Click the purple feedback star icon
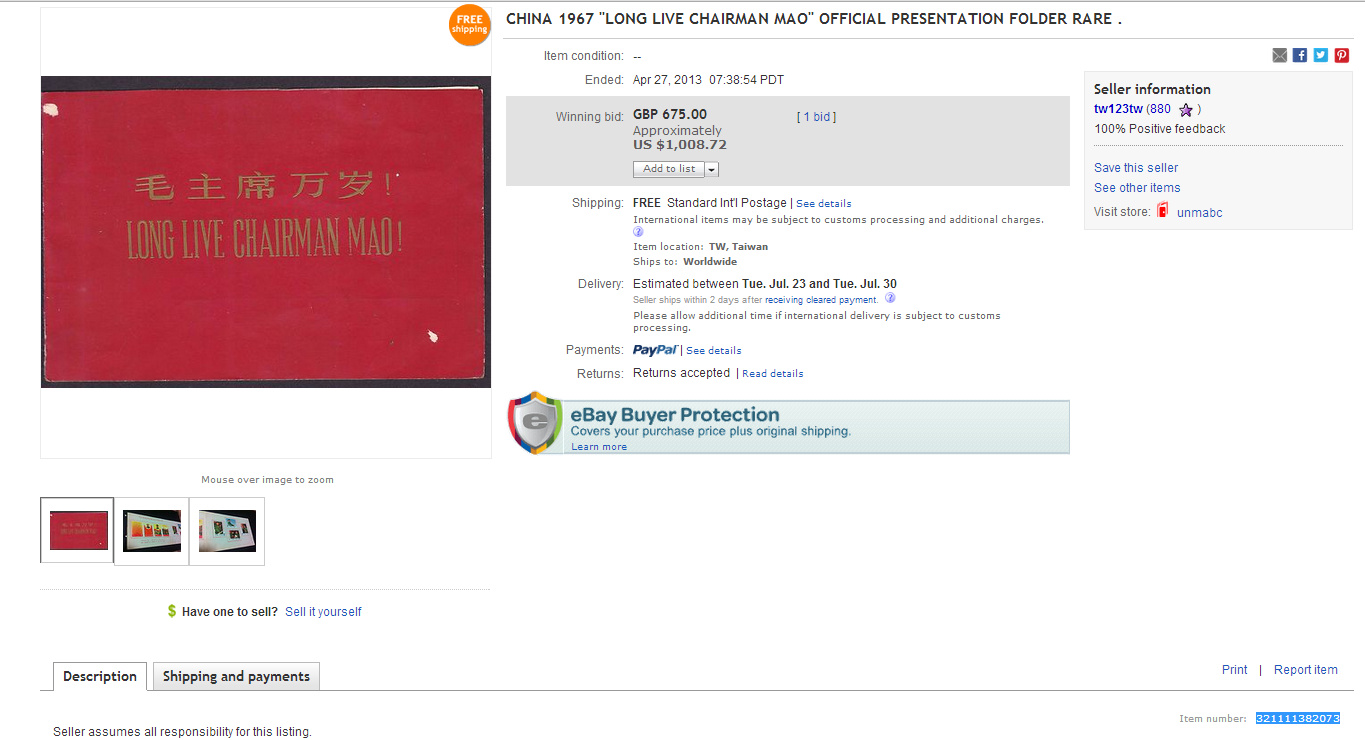The width and height of the screenshot is (1365, 740). (1186, 110)
